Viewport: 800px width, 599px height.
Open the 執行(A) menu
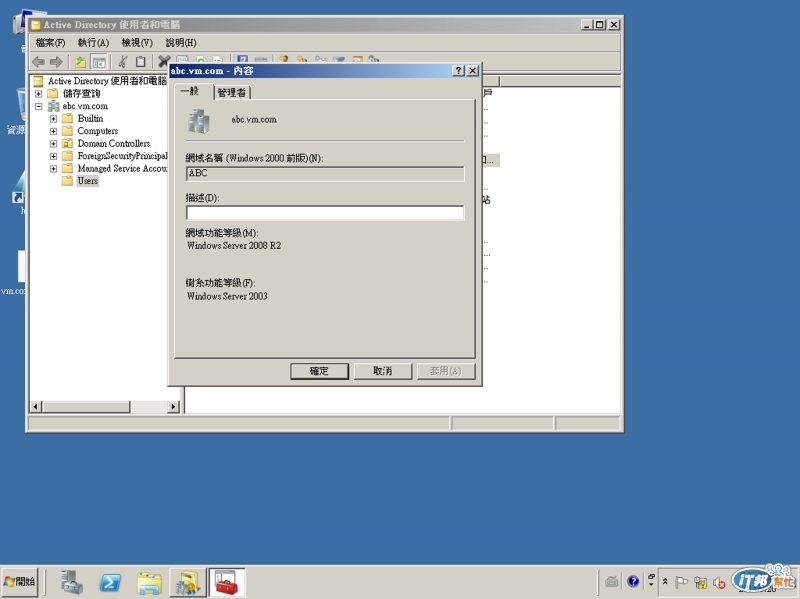93,43
